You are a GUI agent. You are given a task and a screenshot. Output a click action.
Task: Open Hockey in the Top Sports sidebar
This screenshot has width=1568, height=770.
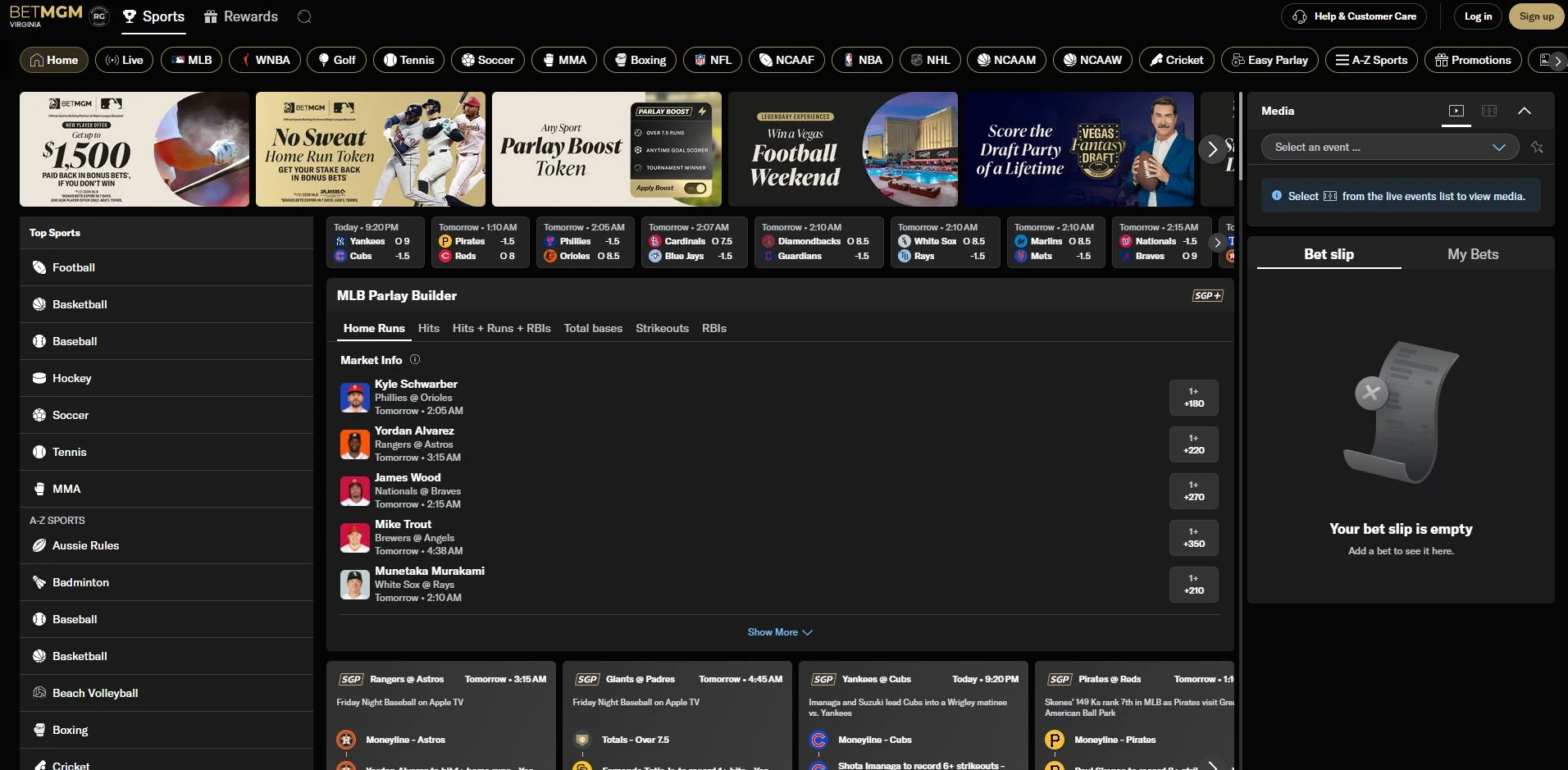(x=166, y=378)
